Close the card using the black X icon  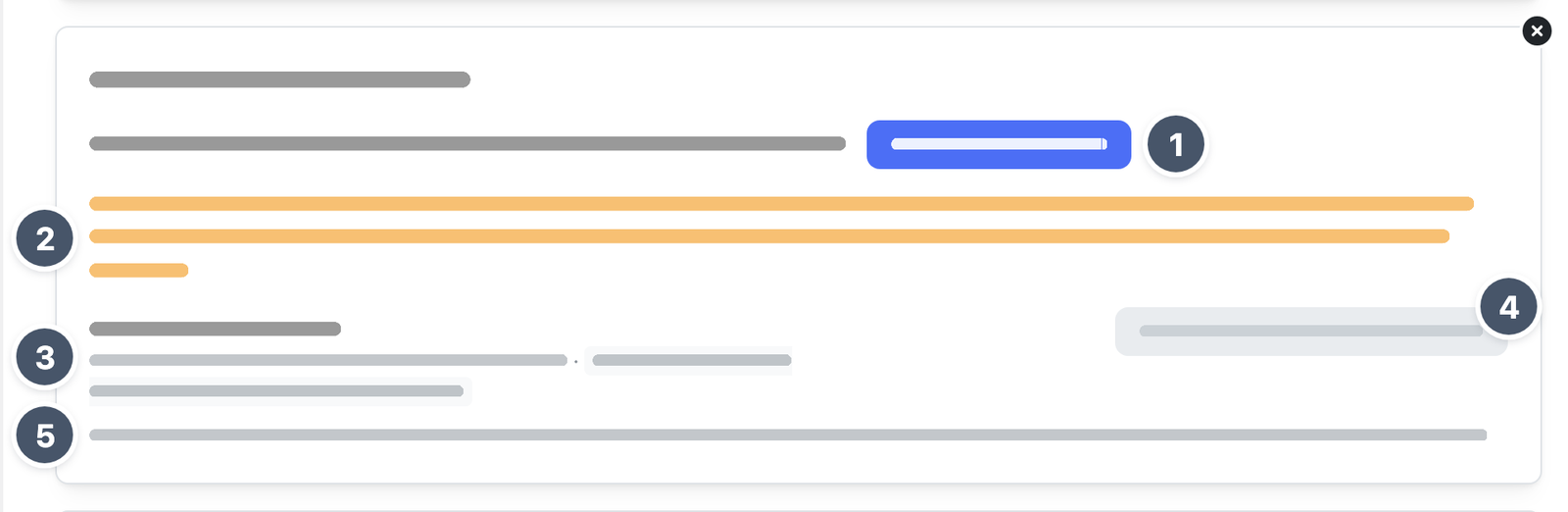[1537, 31]
